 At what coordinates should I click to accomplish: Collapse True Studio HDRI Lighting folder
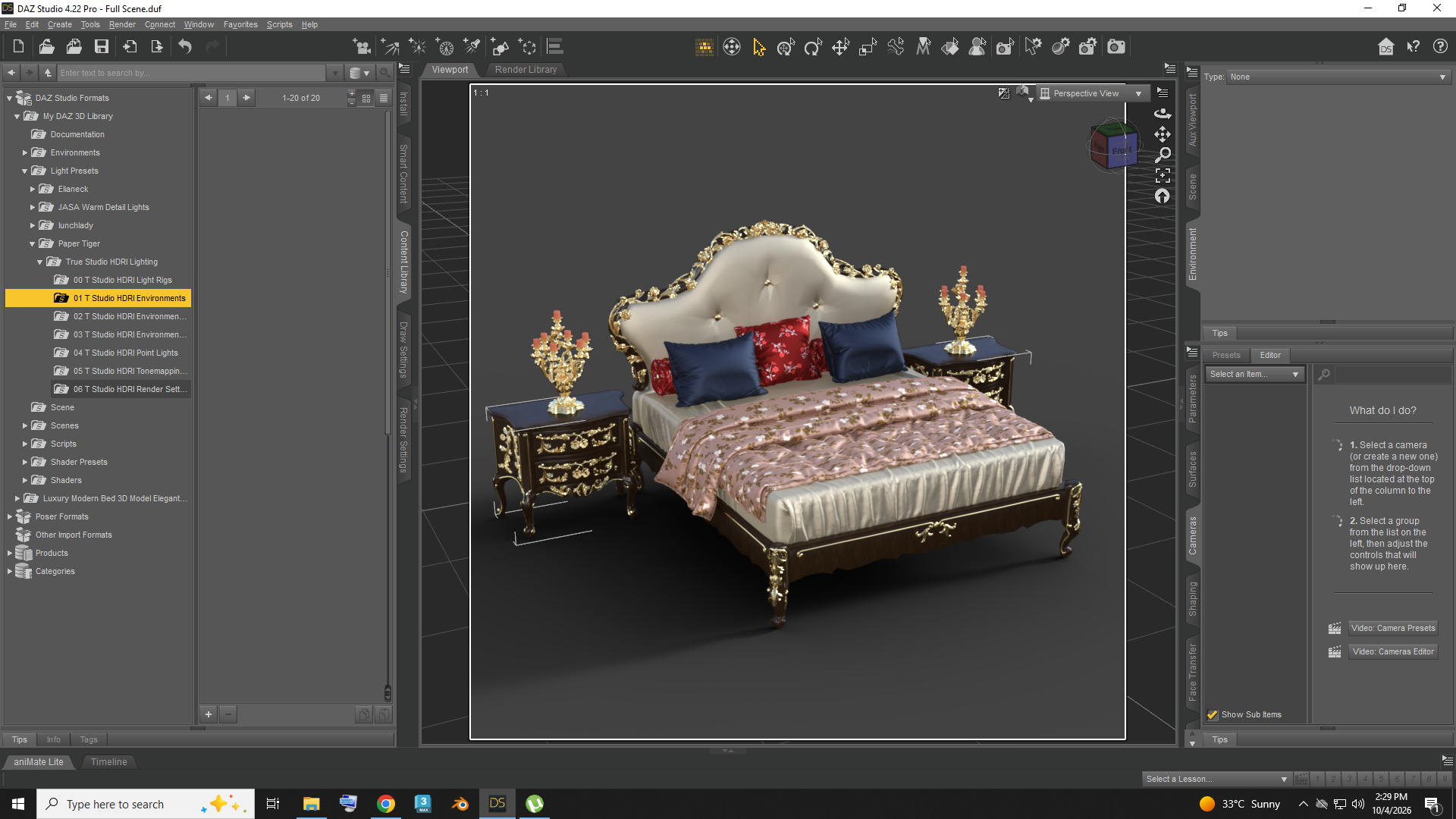tap(39, 262)
